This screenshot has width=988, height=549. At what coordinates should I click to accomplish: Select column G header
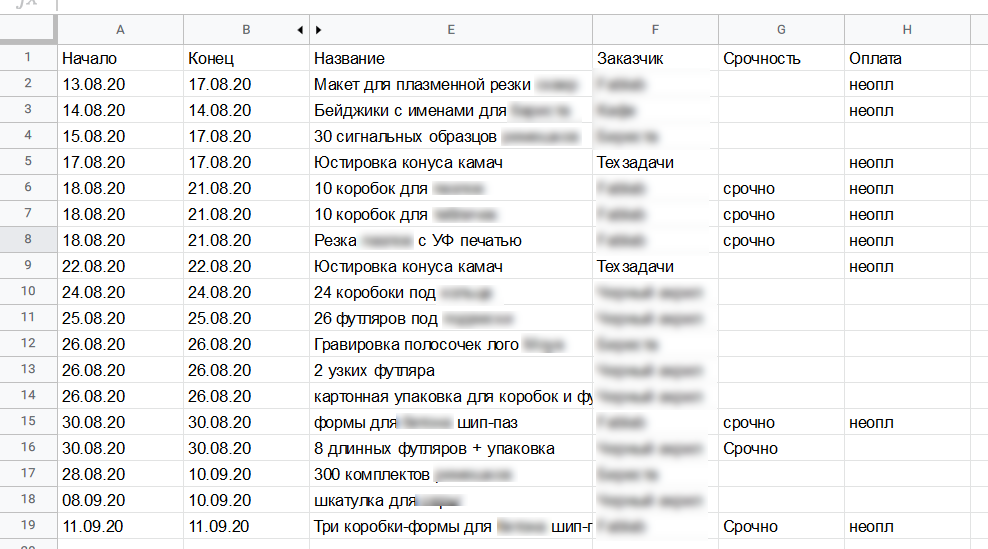[x=781, y=30]
